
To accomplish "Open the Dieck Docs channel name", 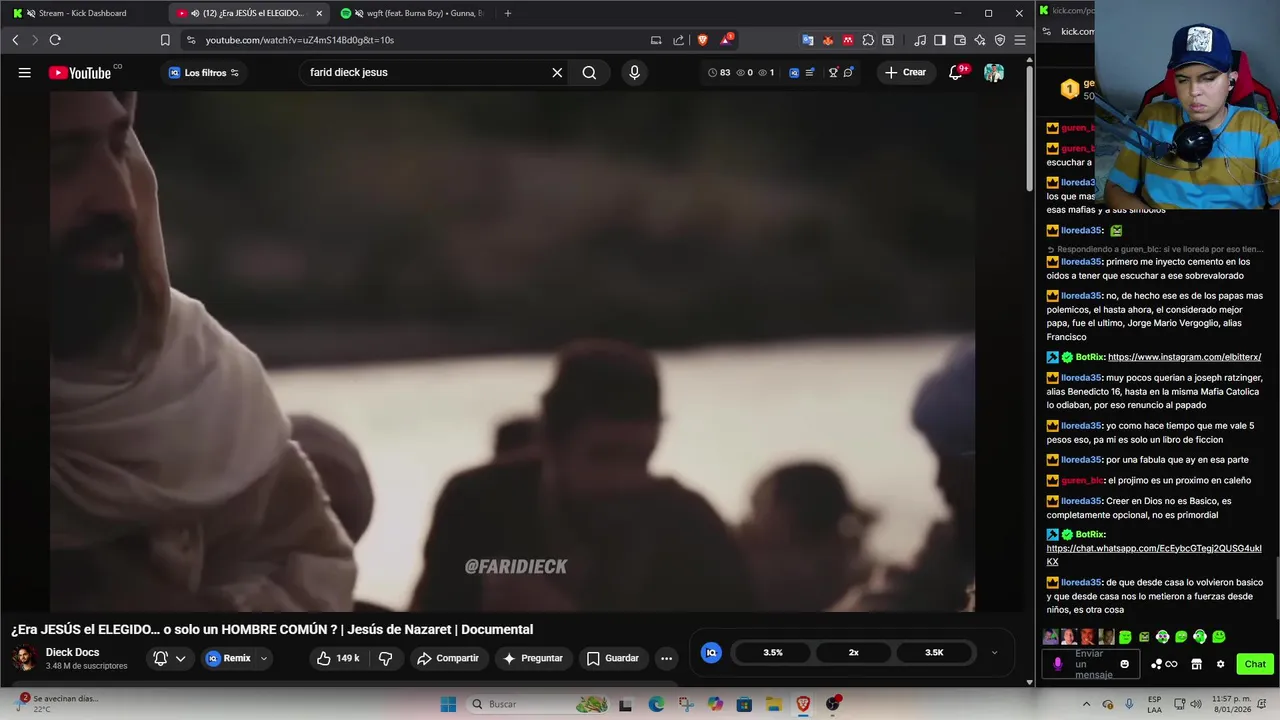I will click(72, 652).
